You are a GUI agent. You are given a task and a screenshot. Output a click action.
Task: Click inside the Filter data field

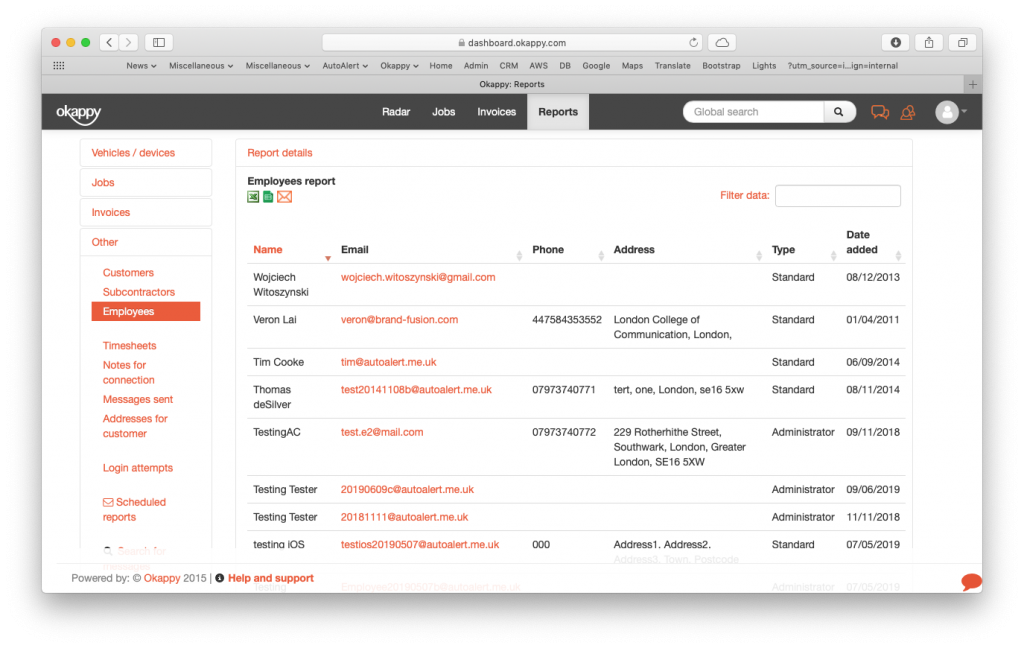837,195
